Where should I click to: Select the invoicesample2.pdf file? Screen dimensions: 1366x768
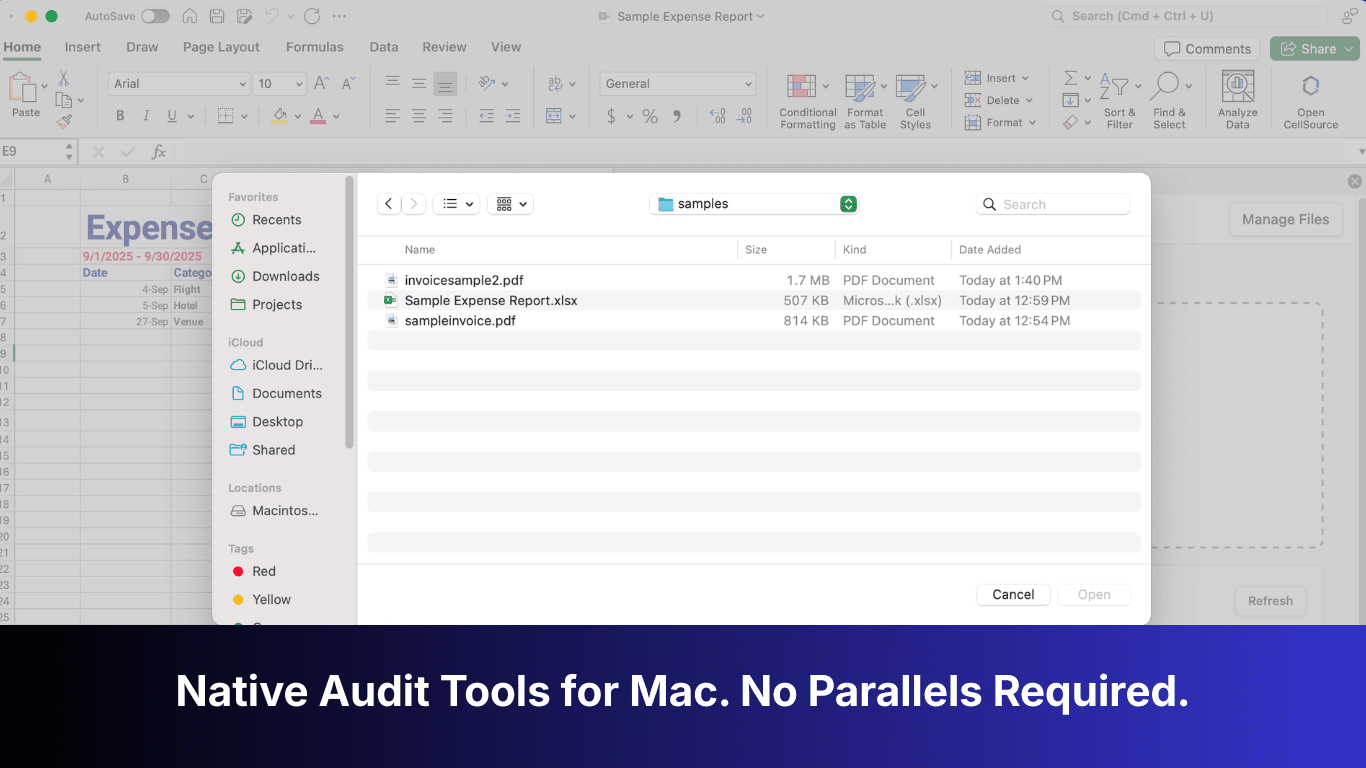coord(463,280)
